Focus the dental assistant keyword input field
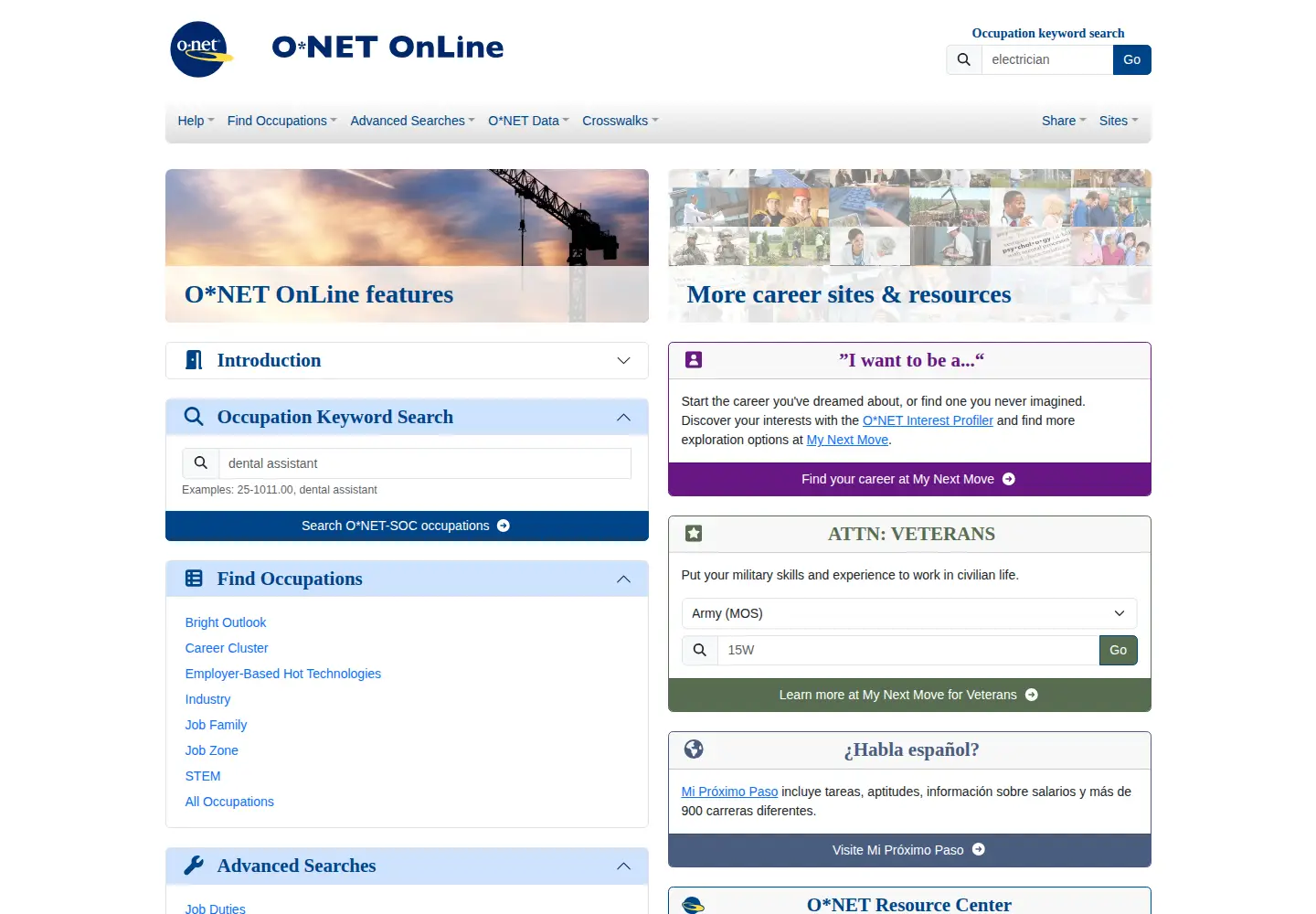Screen dimensions: 1316x914 (x=425, y=463)
